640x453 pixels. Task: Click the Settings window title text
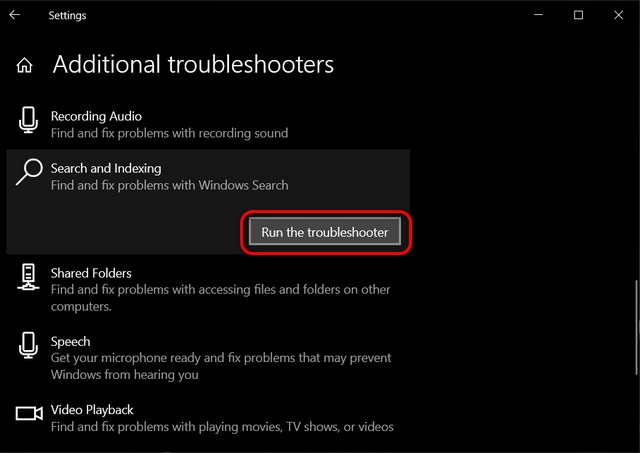[67, 16]
